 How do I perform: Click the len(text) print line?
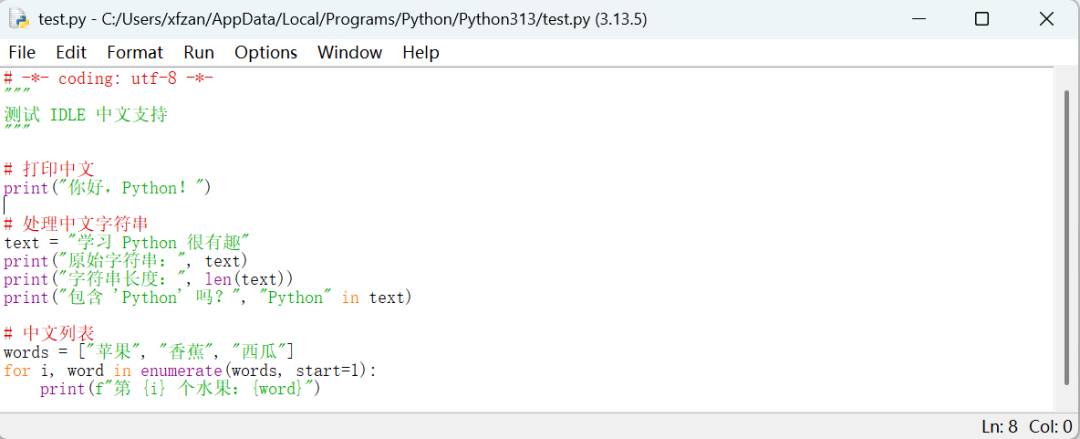[x=148, y=279]
